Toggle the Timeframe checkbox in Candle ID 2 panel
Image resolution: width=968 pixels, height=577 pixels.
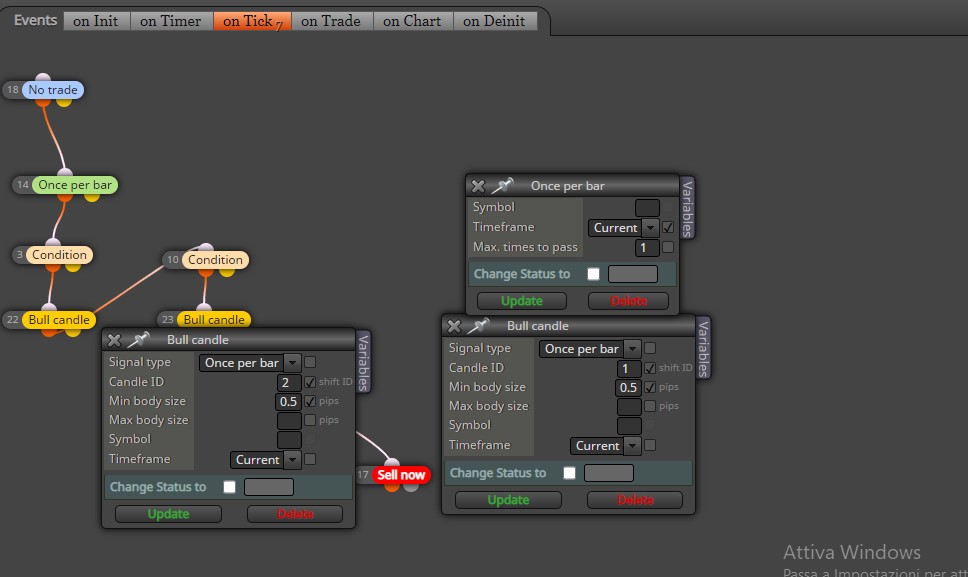[x=310, y=459]
